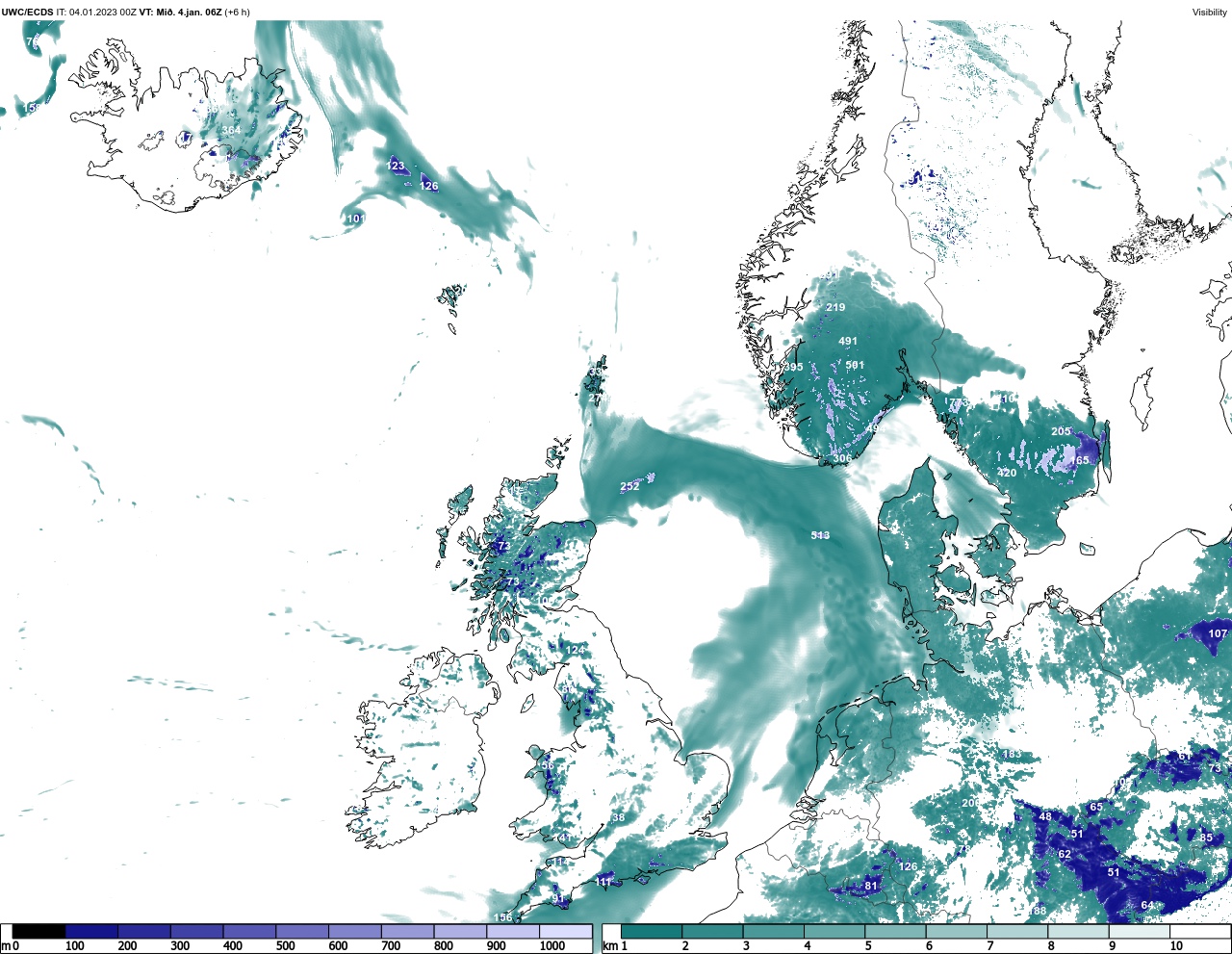Select the value '183' over Germany
1232x954 pixels.
[x=1013, y=754]
